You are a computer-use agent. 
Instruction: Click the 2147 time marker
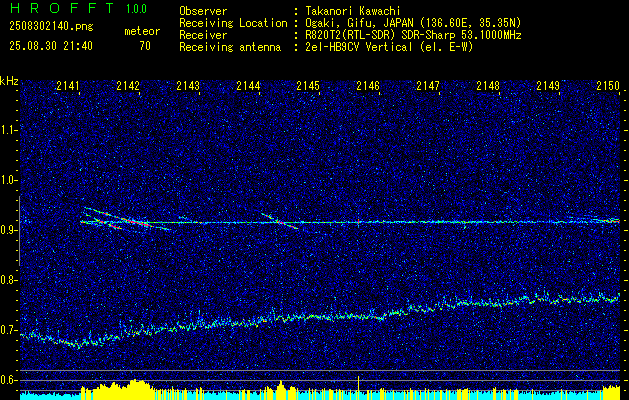coord(428,86)
